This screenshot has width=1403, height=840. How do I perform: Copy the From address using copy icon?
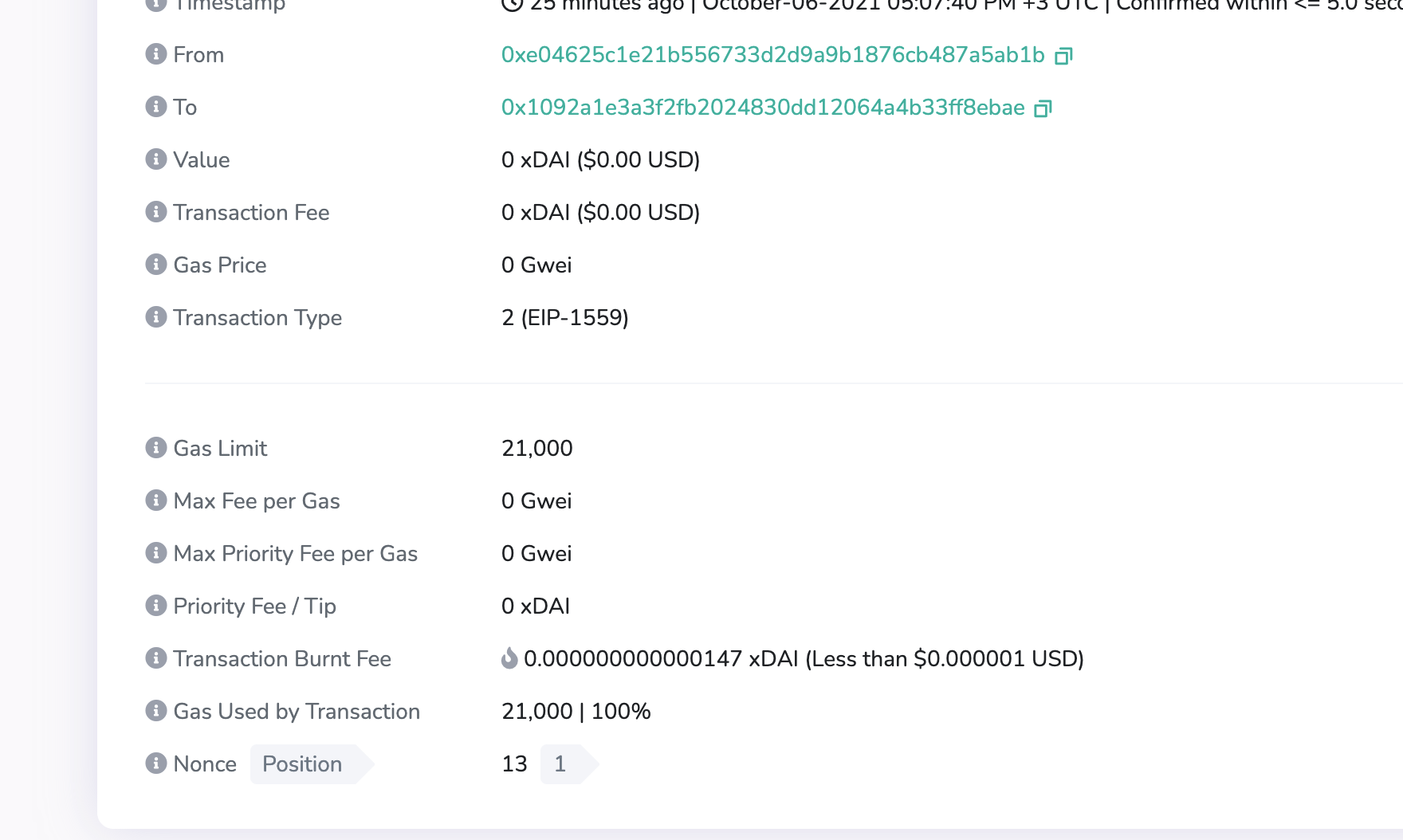click(1066, 57)
